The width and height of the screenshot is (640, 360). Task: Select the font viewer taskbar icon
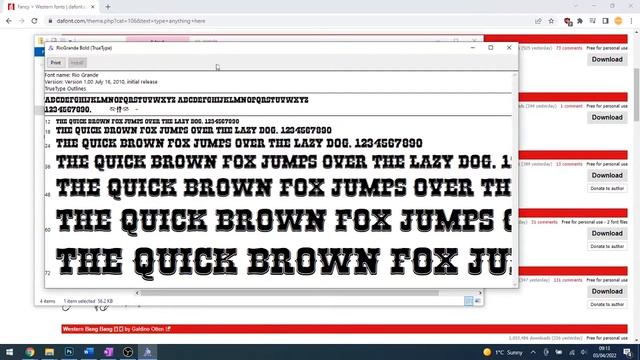(147, 352)
